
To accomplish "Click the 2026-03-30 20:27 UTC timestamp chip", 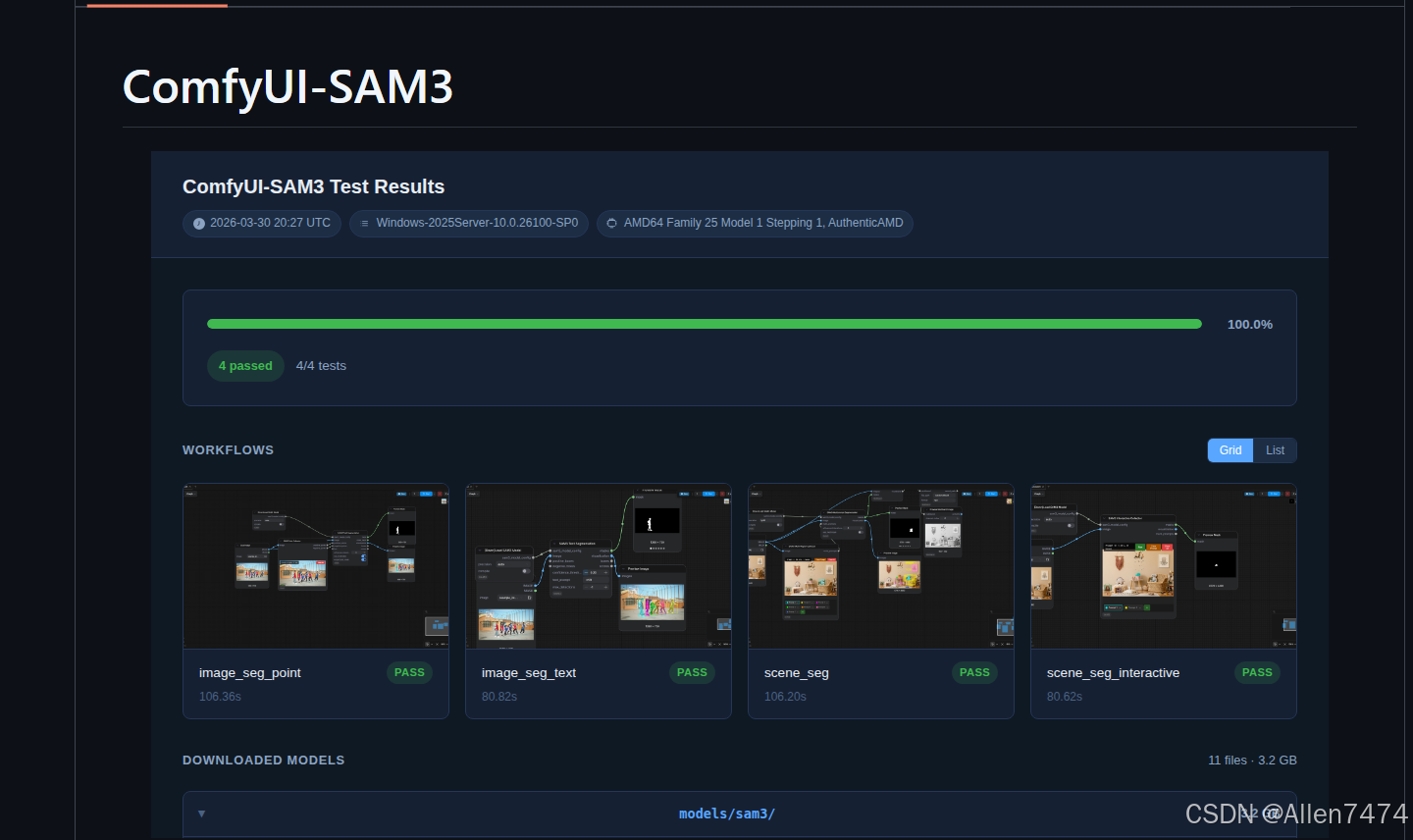I will click(262, 224).
